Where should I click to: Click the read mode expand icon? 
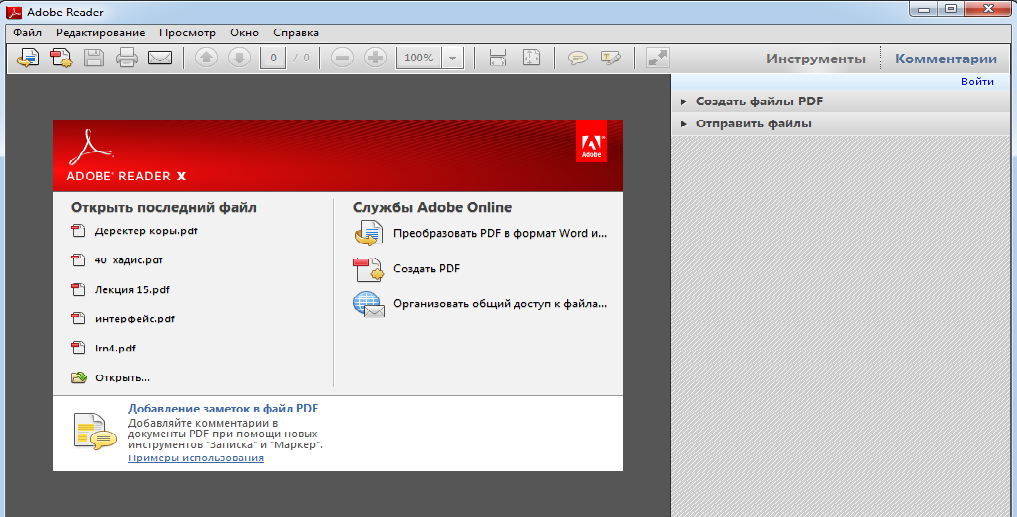(x=657, y=58)
